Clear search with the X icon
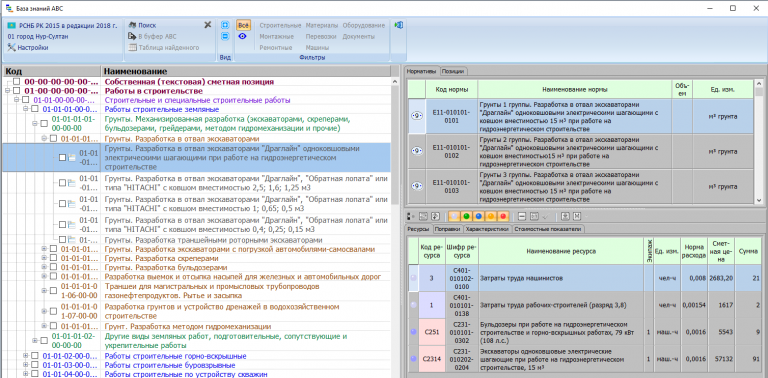This screenshot has width=768, height=378. point(208,25)
